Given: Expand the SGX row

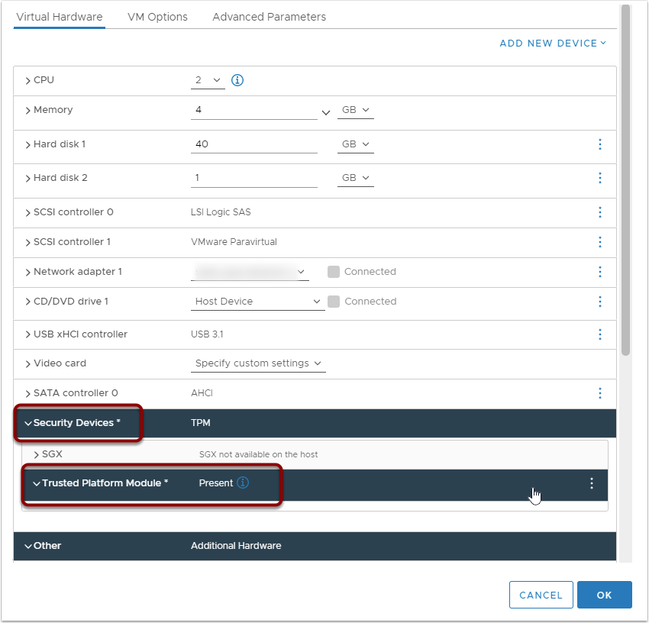Looking at the screenshot, I should (36, 455).
